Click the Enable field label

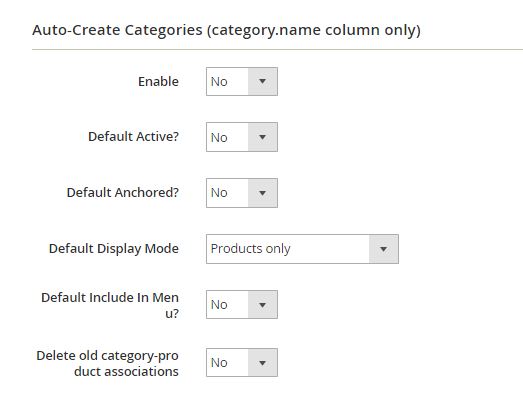pyautogui.click(x=158, y=81)
